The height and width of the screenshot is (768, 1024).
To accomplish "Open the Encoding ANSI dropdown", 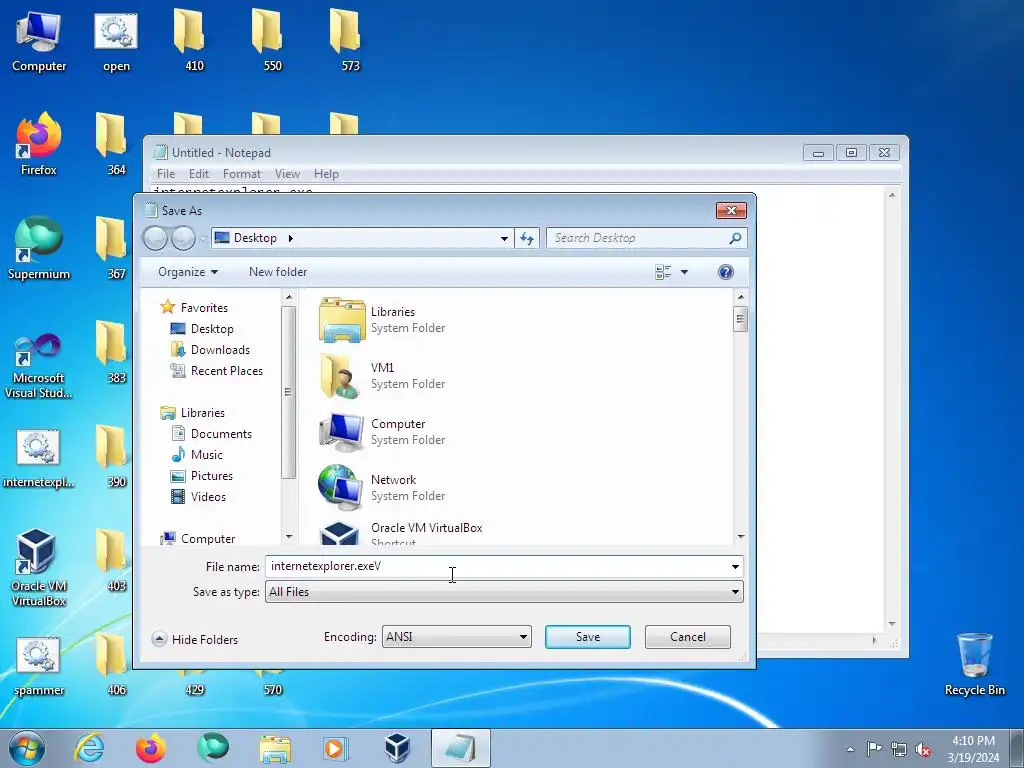I will click(x=456, y=637).
